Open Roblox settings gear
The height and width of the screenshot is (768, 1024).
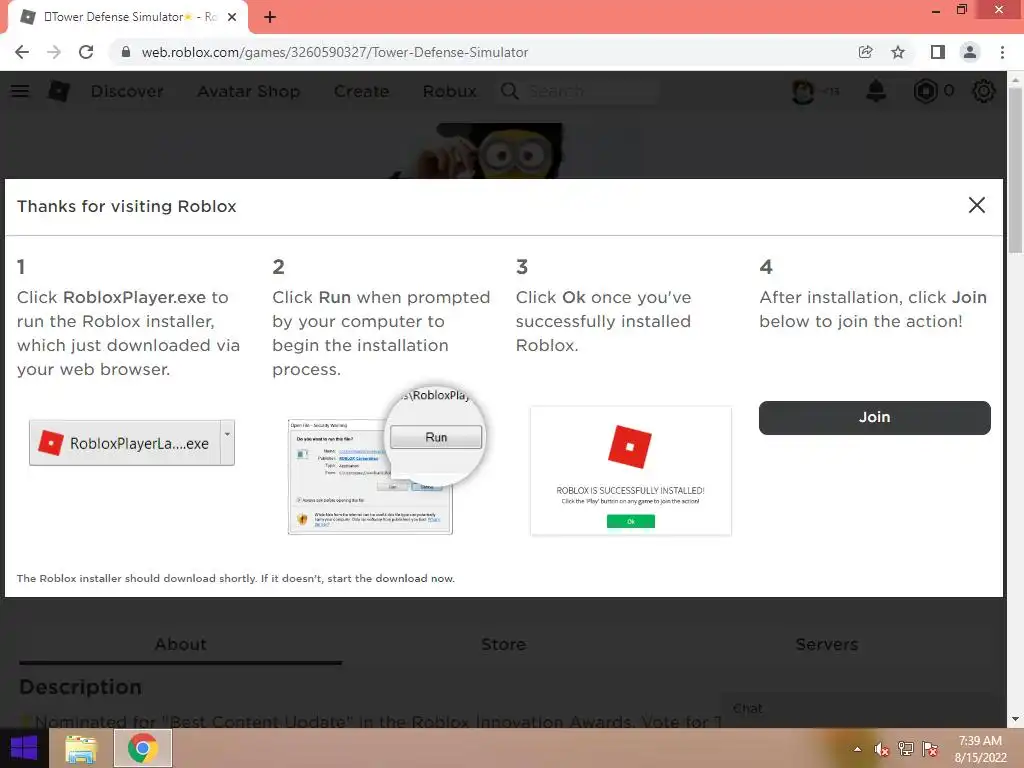point(984,91)
